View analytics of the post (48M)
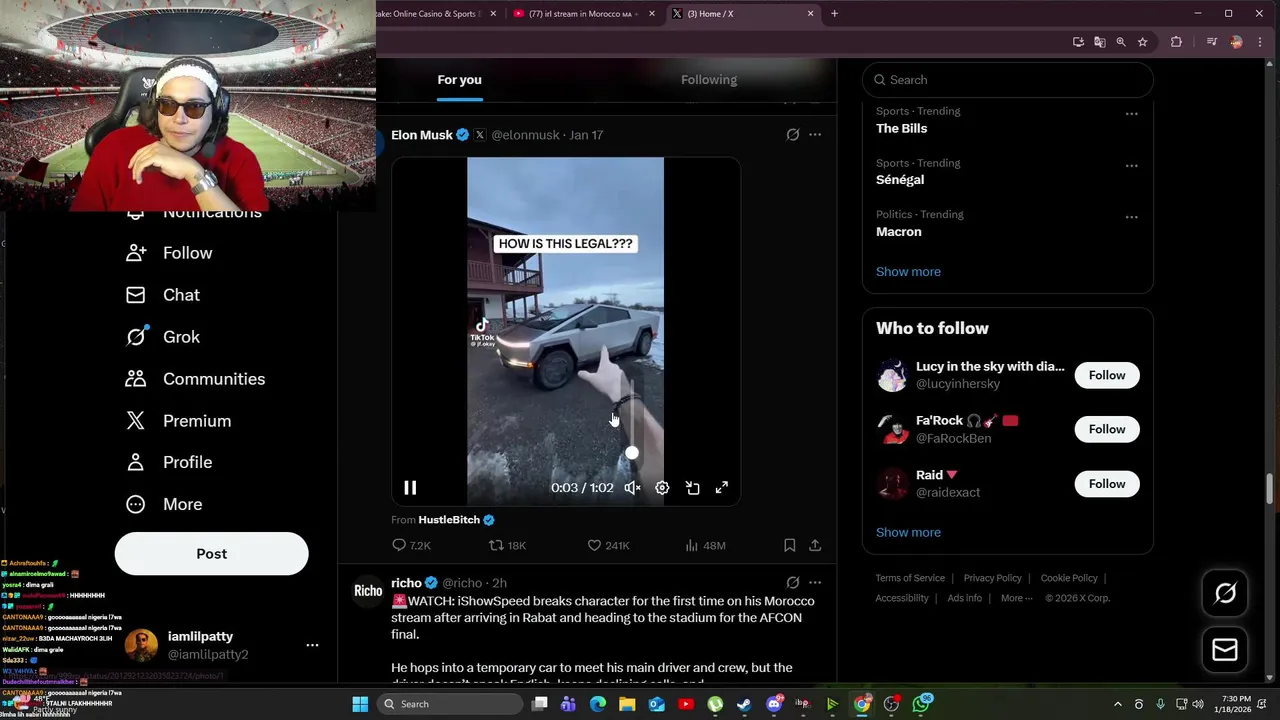Viewport: 1280px width, 720px height. [x=705, y=545]
